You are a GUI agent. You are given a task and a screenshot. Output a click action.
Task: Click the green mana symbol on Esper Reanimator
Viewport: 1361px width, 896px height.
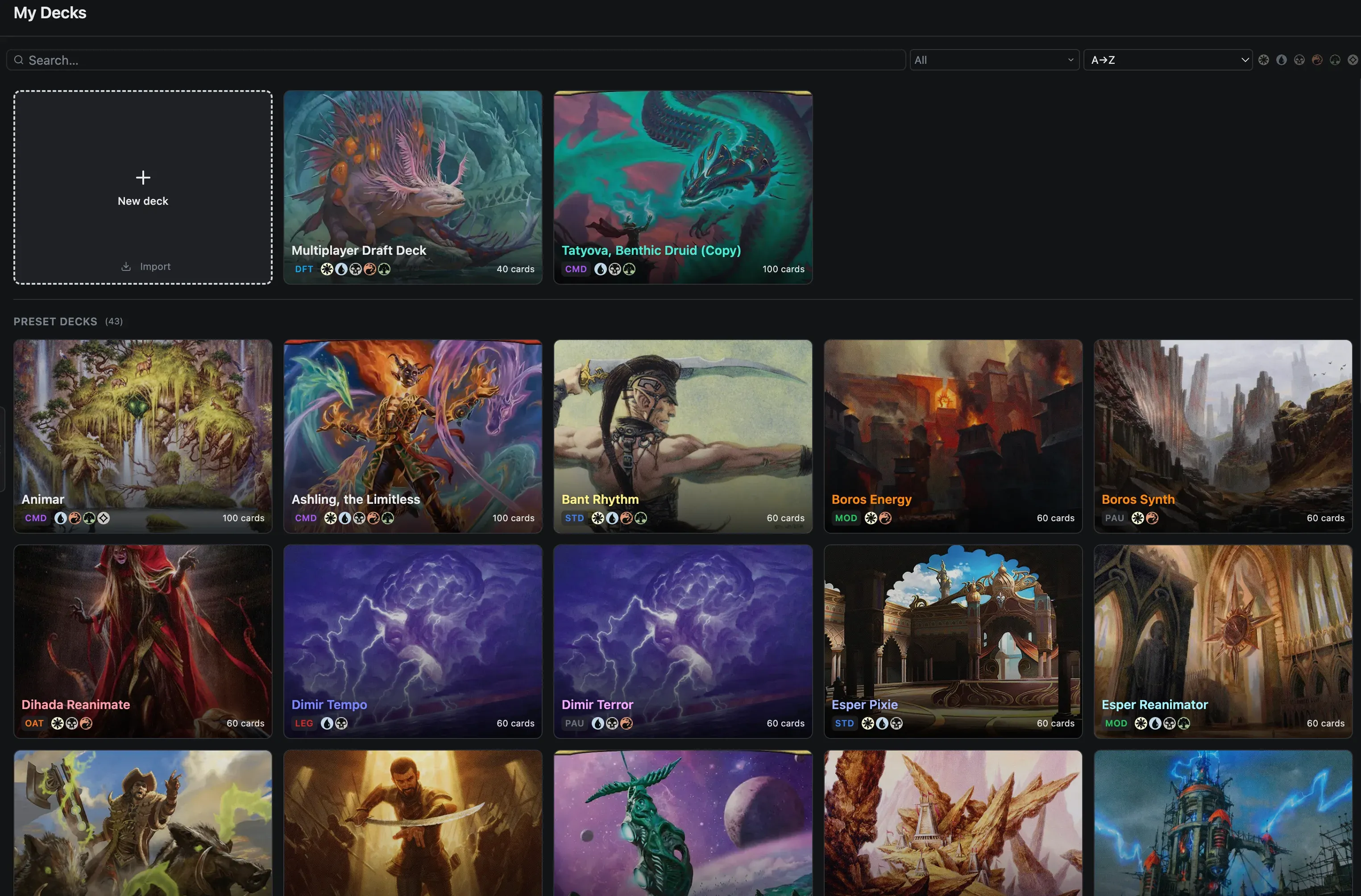click(1183, 723)
